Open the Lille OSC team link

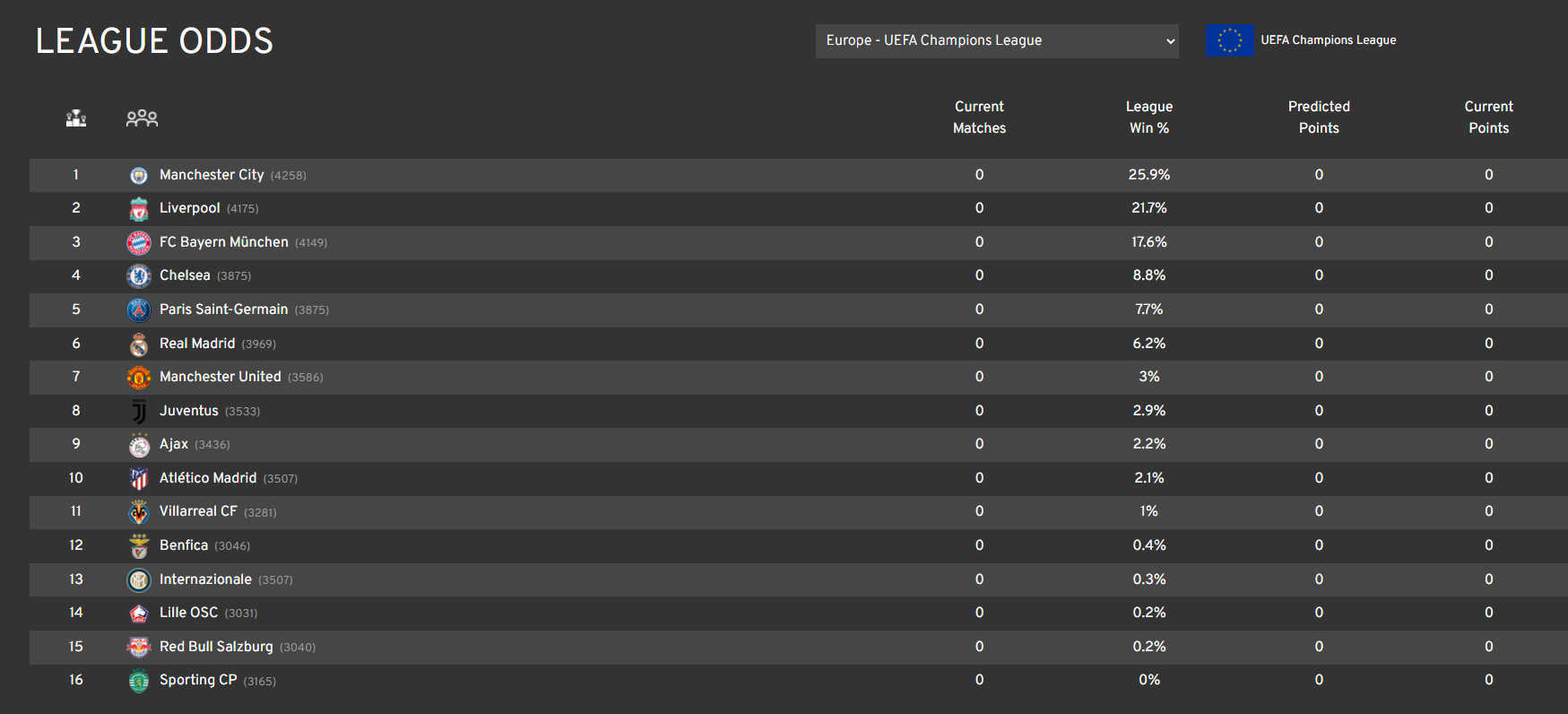pyautogui.click(x=188, y=613)
